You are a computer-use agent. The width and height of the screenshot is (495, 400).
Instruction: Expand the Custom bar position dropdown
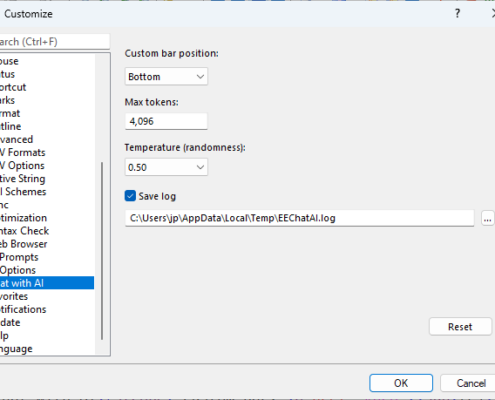166,77
